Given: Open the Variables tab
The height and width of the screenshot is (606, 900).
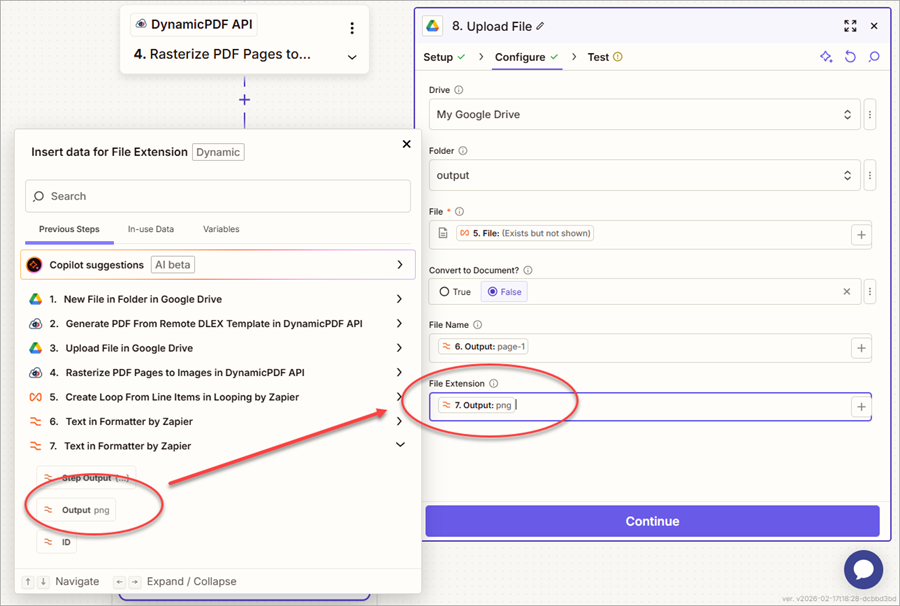Looking at the screenshot, I should pyautogui.click(x=221, y=229).
